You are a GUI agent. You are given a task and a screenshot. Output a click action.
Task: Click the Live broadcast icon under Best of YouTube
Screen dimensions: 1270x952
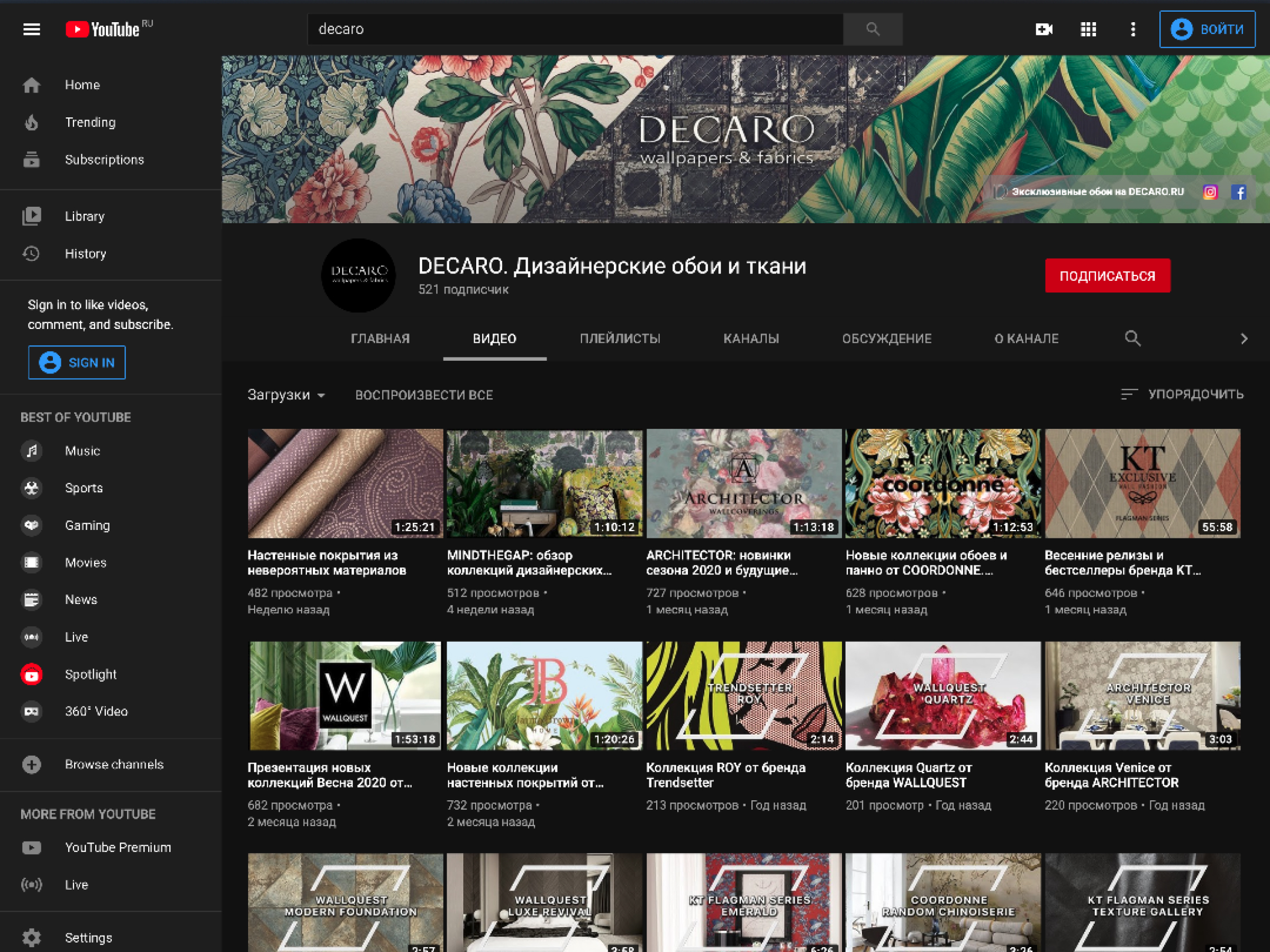click(x=32, y=637)
